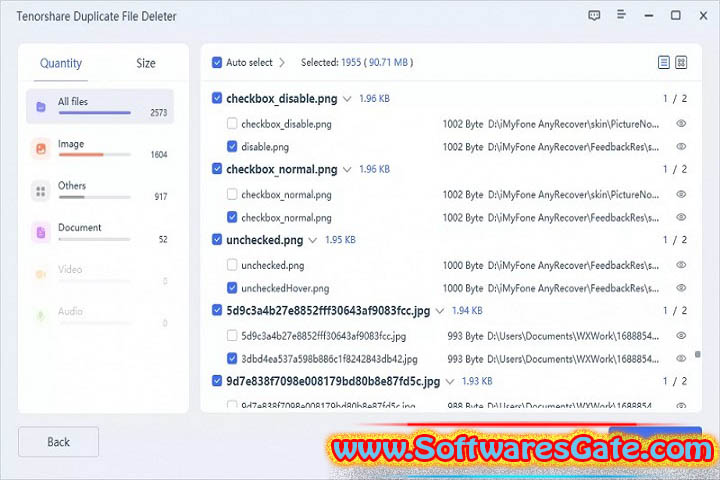The height and width of the screenshot is (480, 720).
Task: Preview 3dbd4ea537a598b886c1f8242843db42.jpg with eye icon
Action: click(x=681, y=358)
